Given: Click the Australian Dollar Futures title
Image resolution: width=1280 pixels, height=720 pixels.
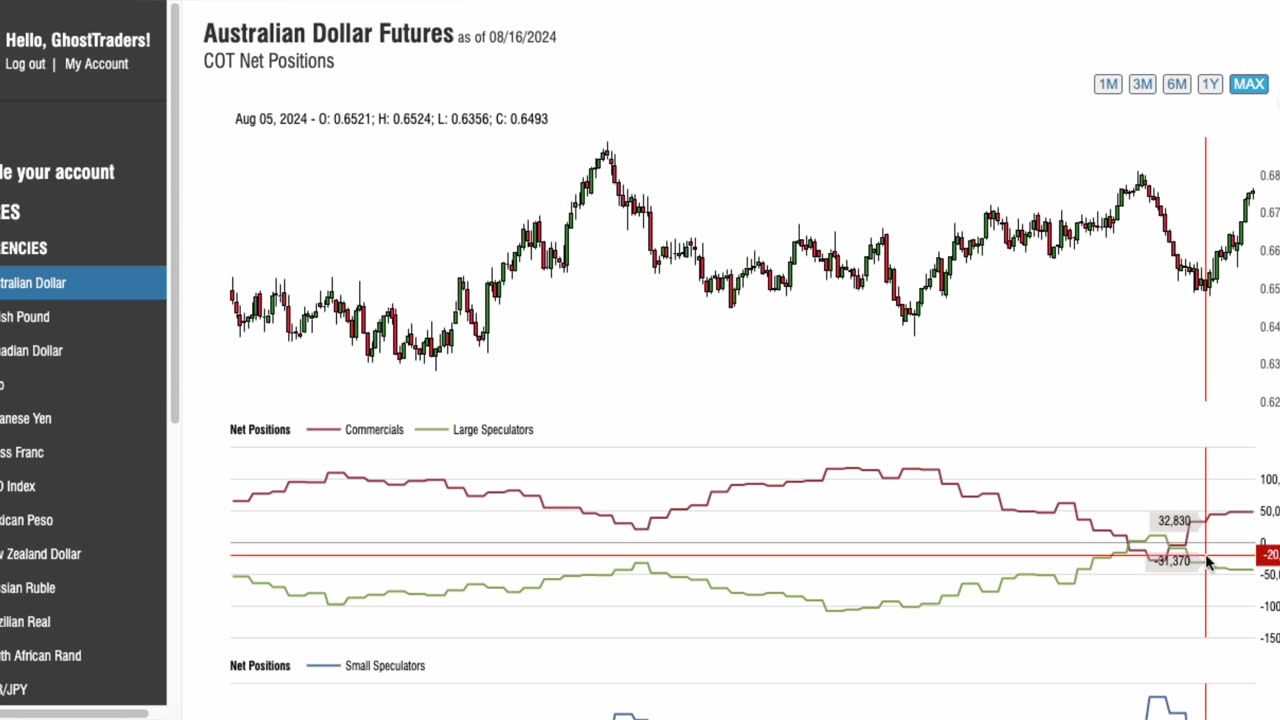Looking at the screenshot, I should point(328,34).
